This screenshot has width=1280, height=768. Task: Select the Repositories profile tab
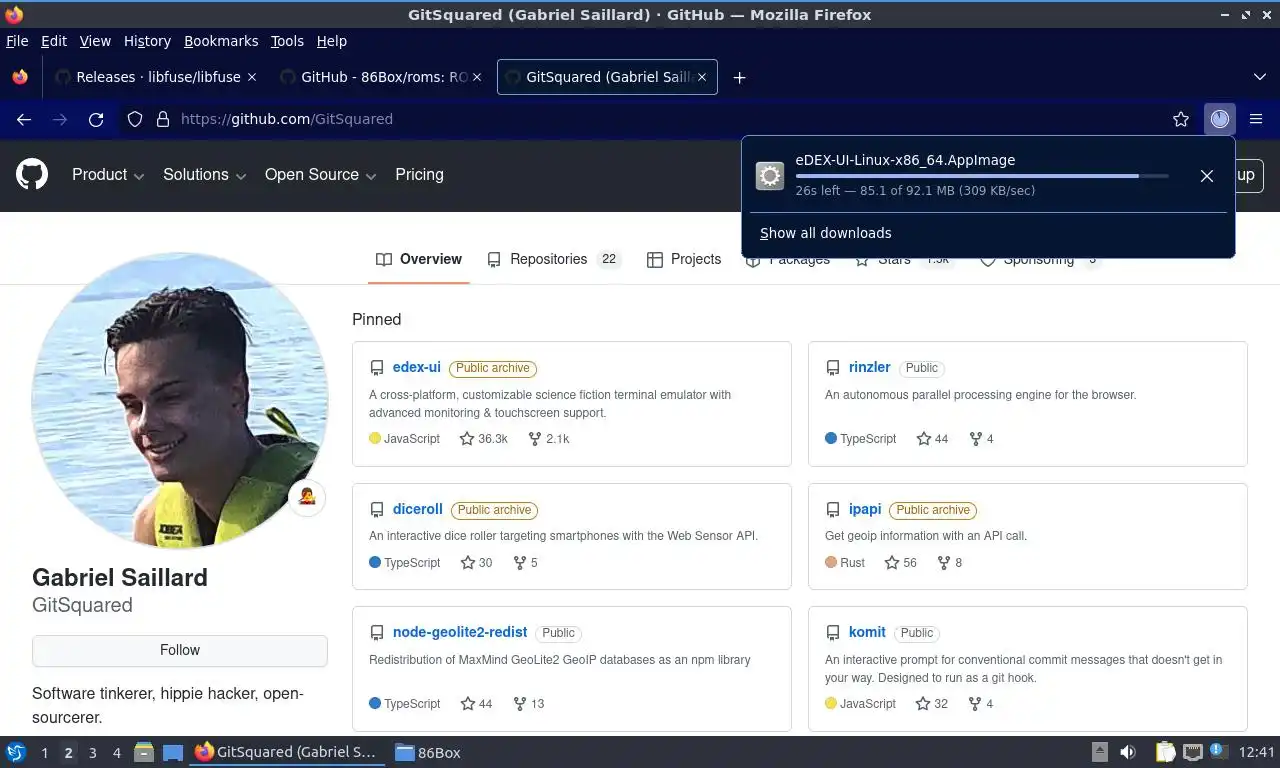(554, 260)
